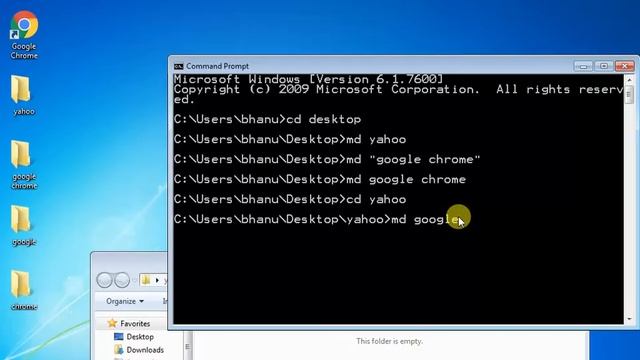The image size is (640, 360).
Task: Open the Organize dropdown in Explorer
Action: point(125,301)
